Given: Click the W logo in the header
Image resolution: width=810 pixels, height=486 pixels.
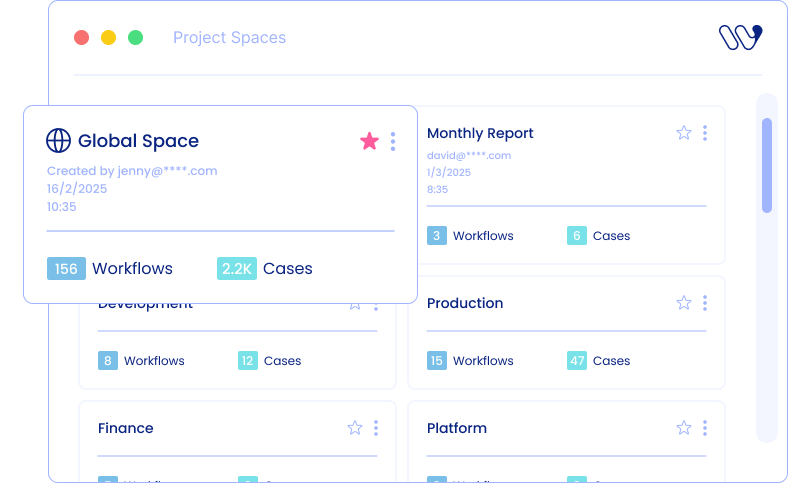Looking at the screenshot, I should point(740,38).
